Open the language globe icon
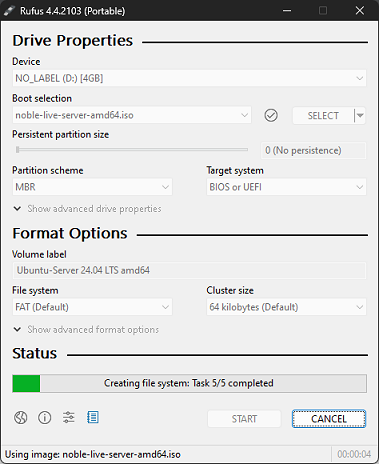Image resolution: width=379 pixels, height=464 pixels. [x=20, y=417]
